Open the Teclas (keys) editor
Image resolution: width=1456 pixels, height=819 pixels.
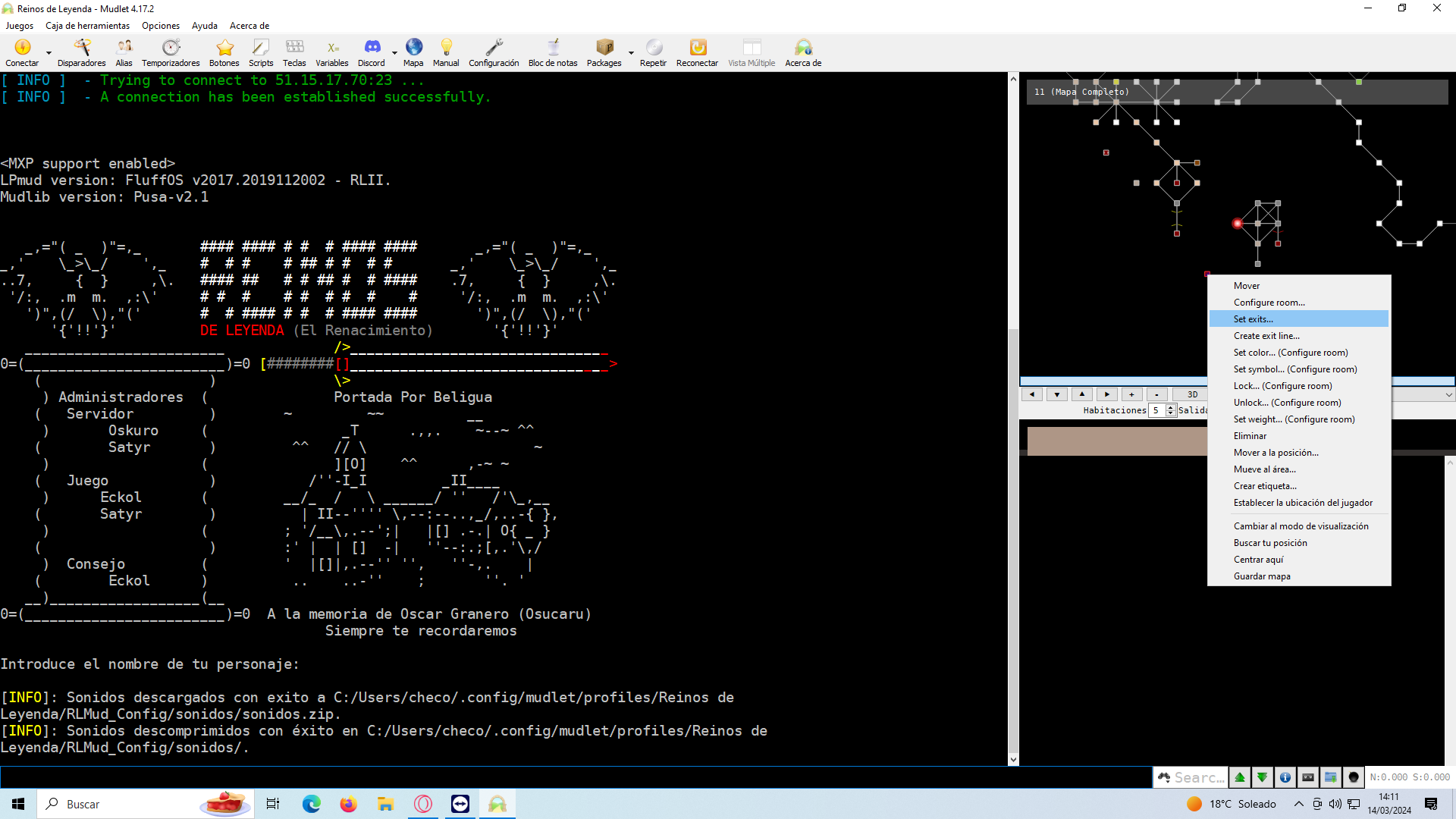click(x=294, y=53)
